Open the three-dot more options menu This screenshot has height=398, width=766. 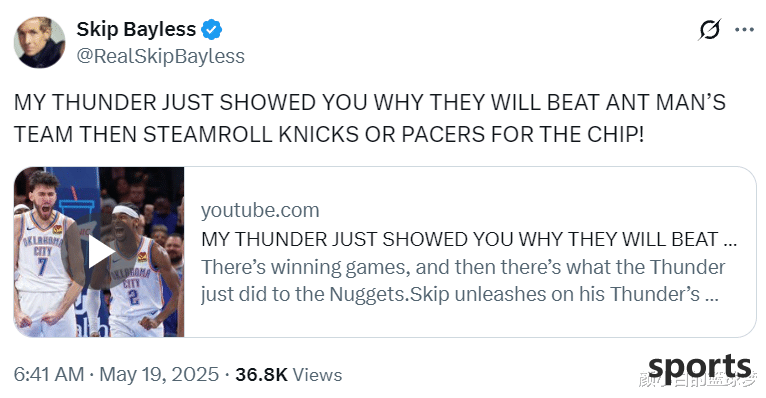coord(744,30)
